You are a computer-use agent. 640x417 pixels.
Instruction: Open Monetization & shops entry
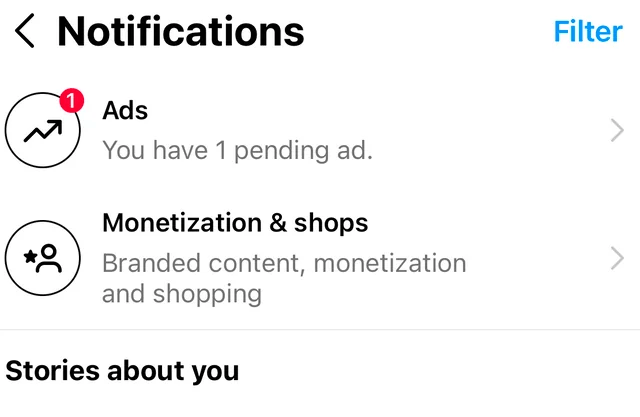[x=320, y=258]
